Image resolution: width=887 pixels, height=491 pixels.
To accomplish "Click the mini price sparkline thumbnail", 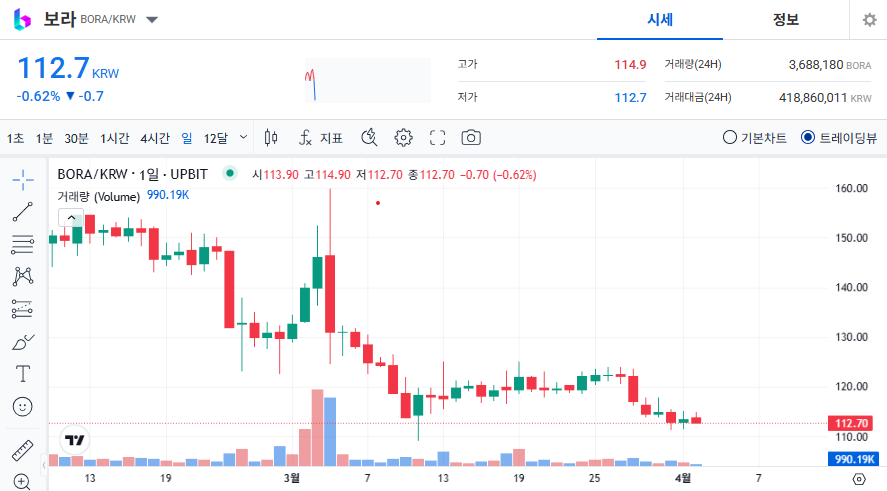I will (368, 80).
